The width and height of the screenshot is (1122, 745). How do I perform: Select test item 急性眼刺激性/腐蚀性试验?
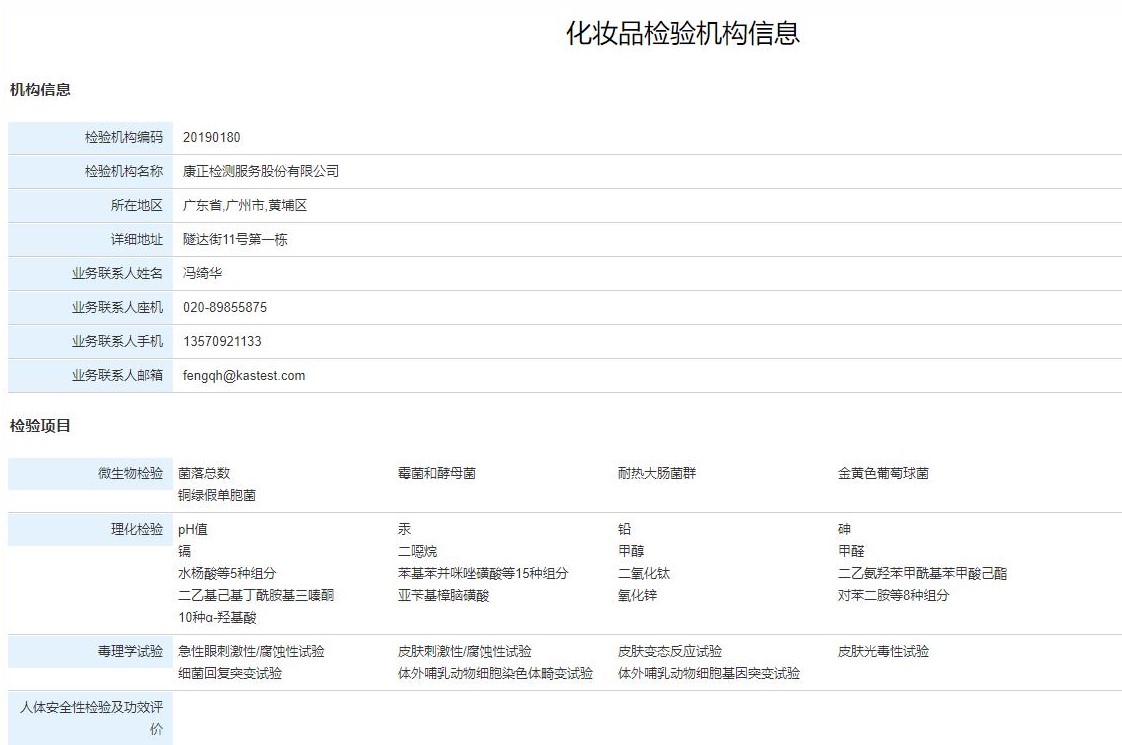251,651
